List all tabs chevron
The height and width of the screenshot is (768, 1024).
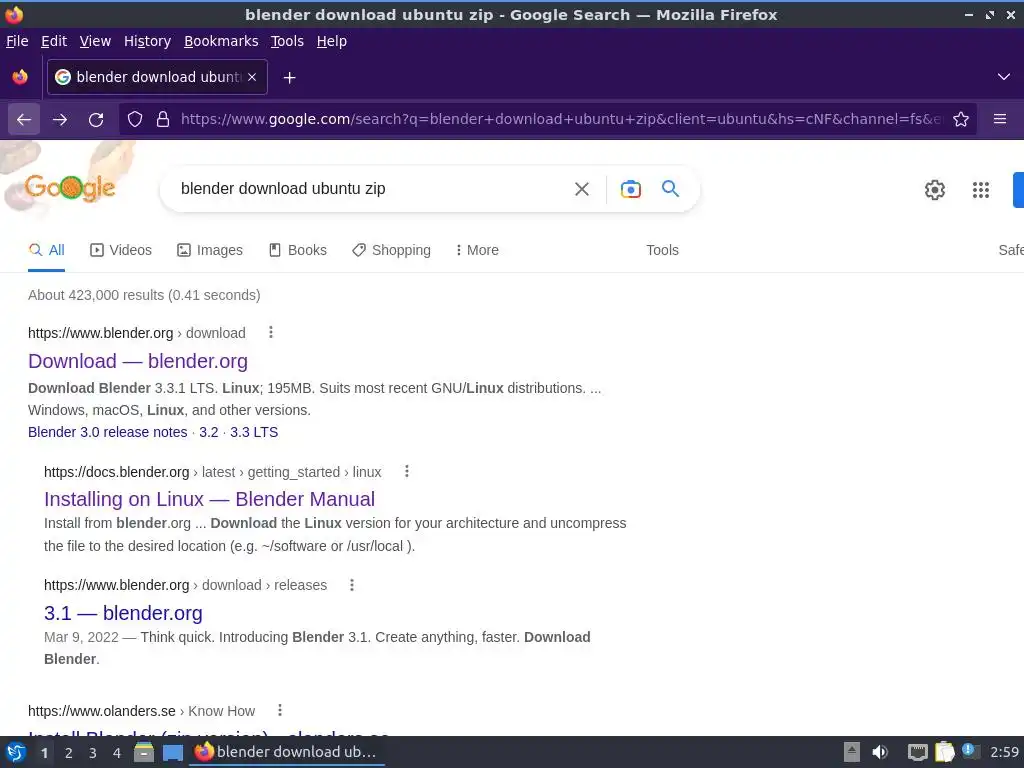tap(1004, 77)
